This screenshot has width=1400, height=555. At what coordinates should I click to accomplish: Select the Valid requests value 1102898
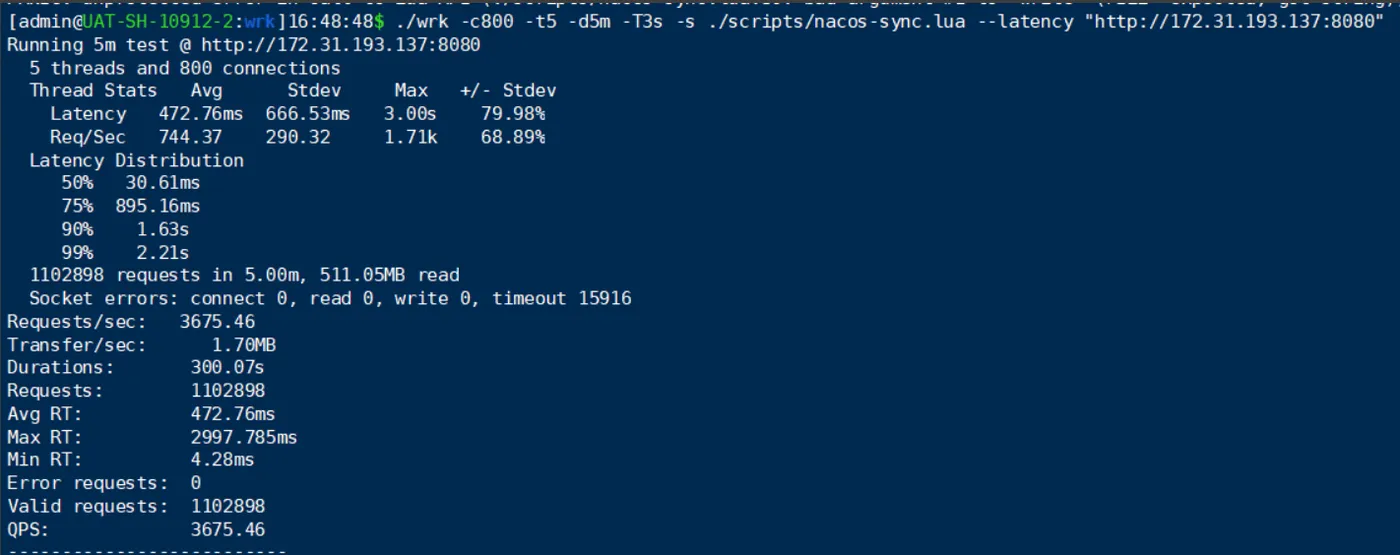pos(228,506)
